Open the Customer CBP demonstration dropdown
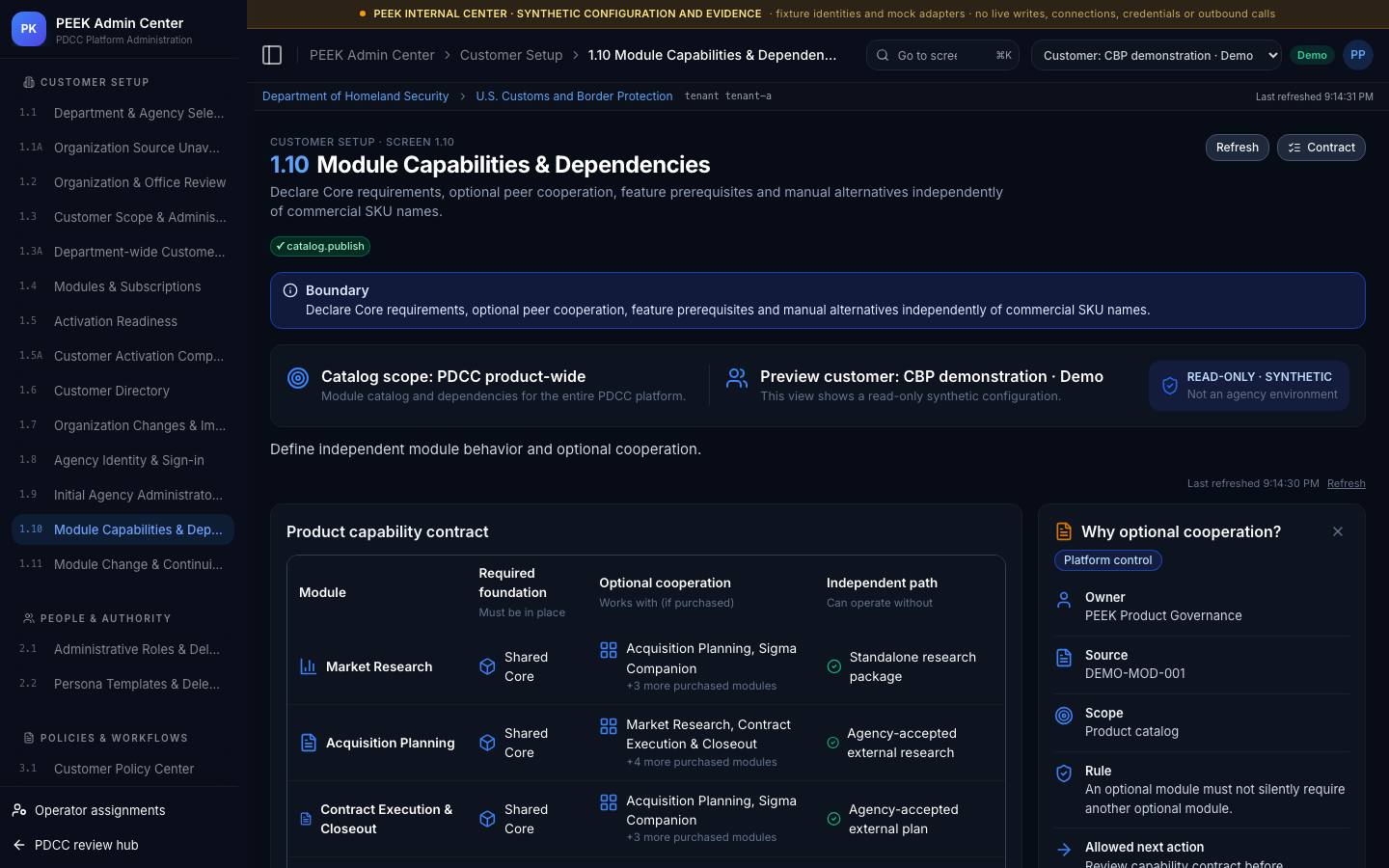 click(1157, 55)
